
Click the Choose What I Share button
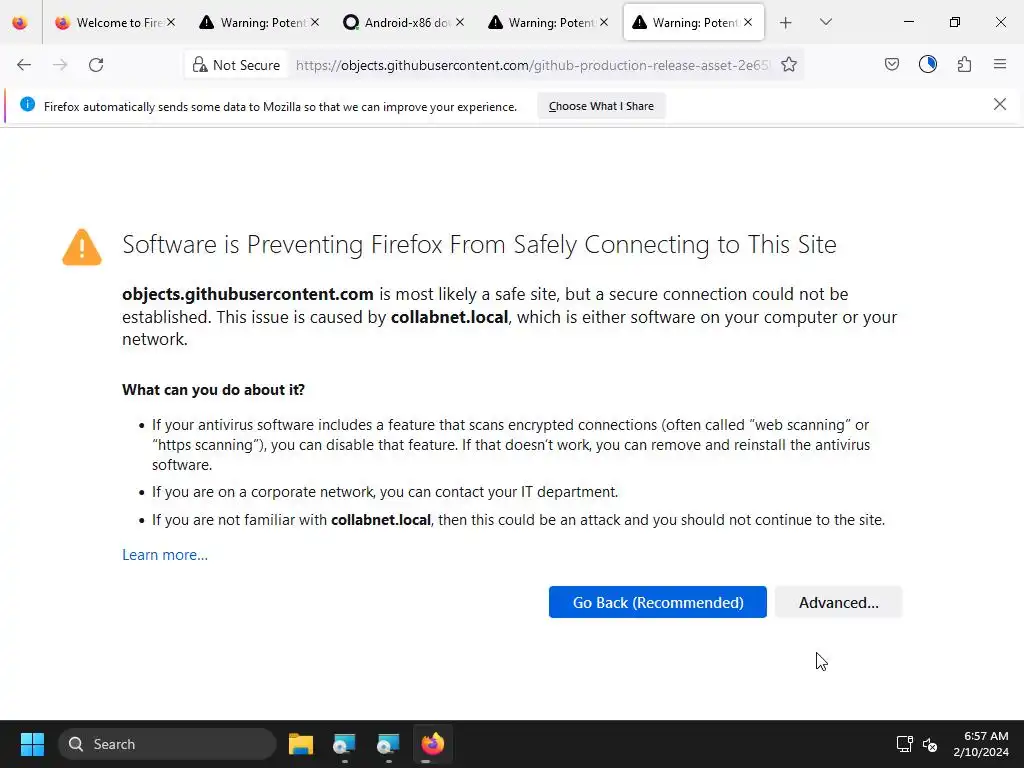pos(601,106)
